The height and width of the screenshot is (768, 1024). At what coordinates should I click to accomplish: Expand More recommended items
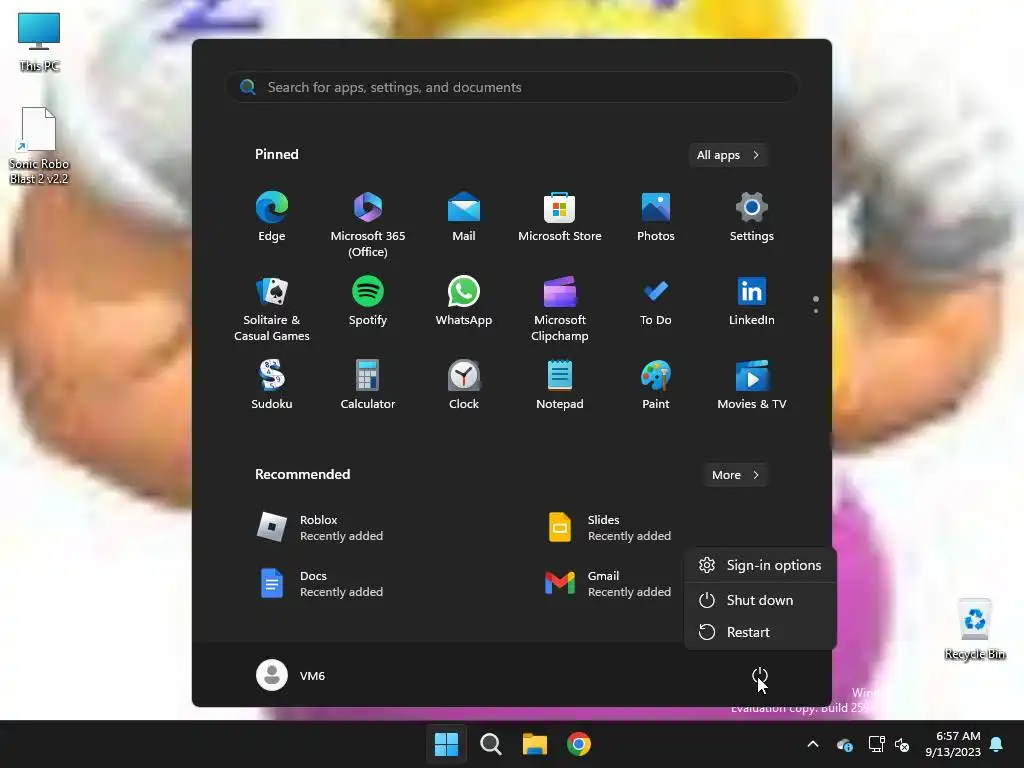pos(735,475)
